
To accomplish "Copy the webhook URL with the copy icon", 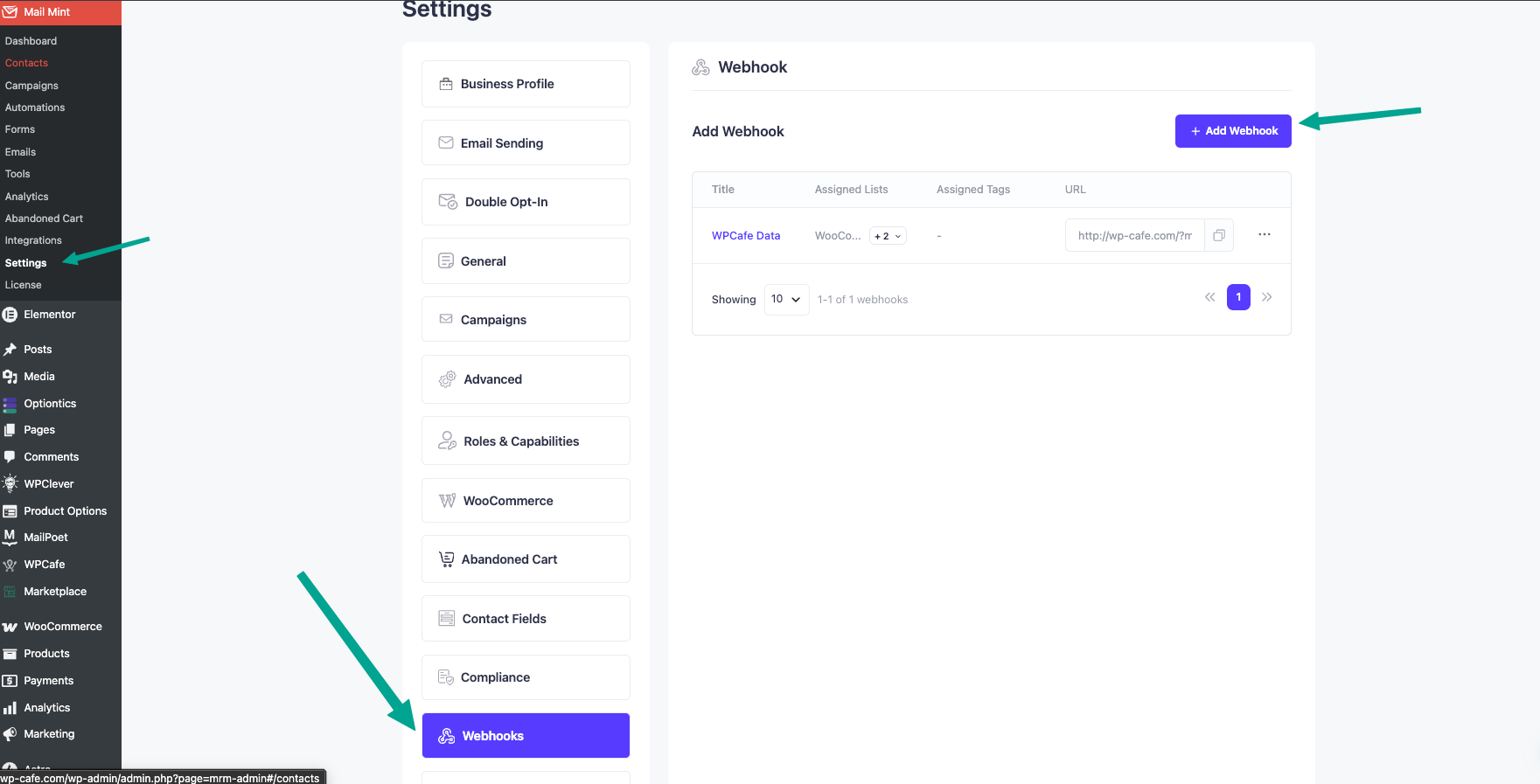I will pyautogui.click(x=1219, y=235).
